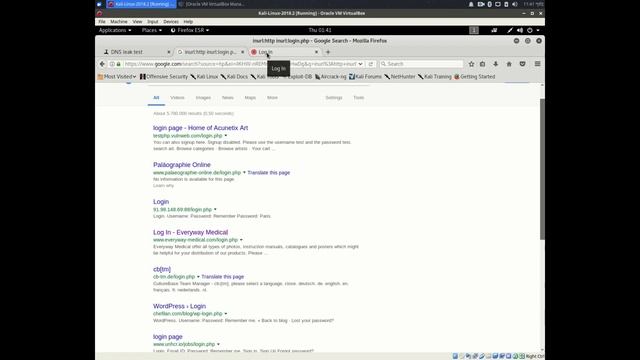
Task: Open the NetHunter bookmark
Action: 400,77
